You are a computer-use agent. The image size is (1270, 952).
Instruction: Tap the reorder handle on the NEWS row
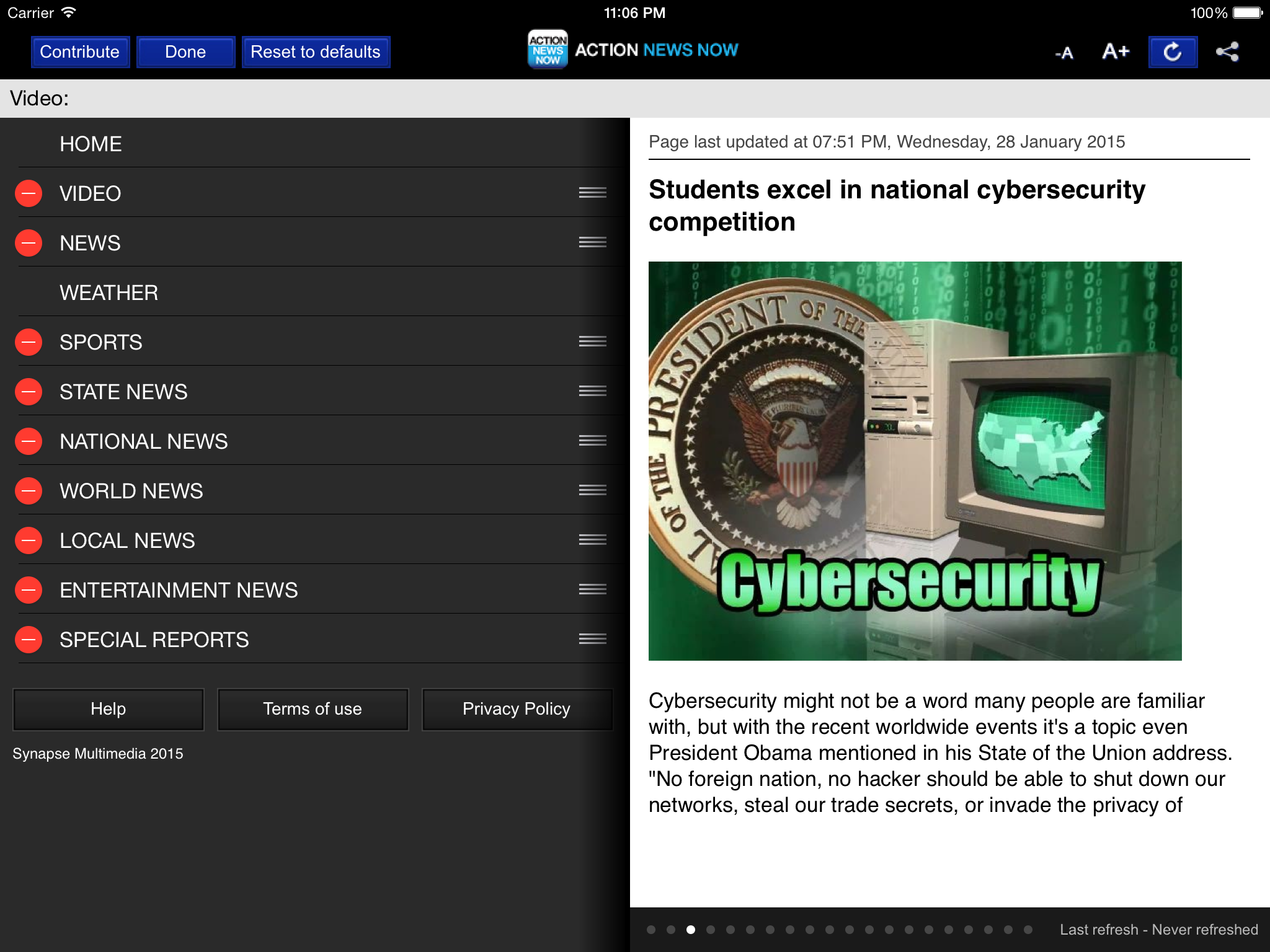pyautogui.click(x=592, y=242)
